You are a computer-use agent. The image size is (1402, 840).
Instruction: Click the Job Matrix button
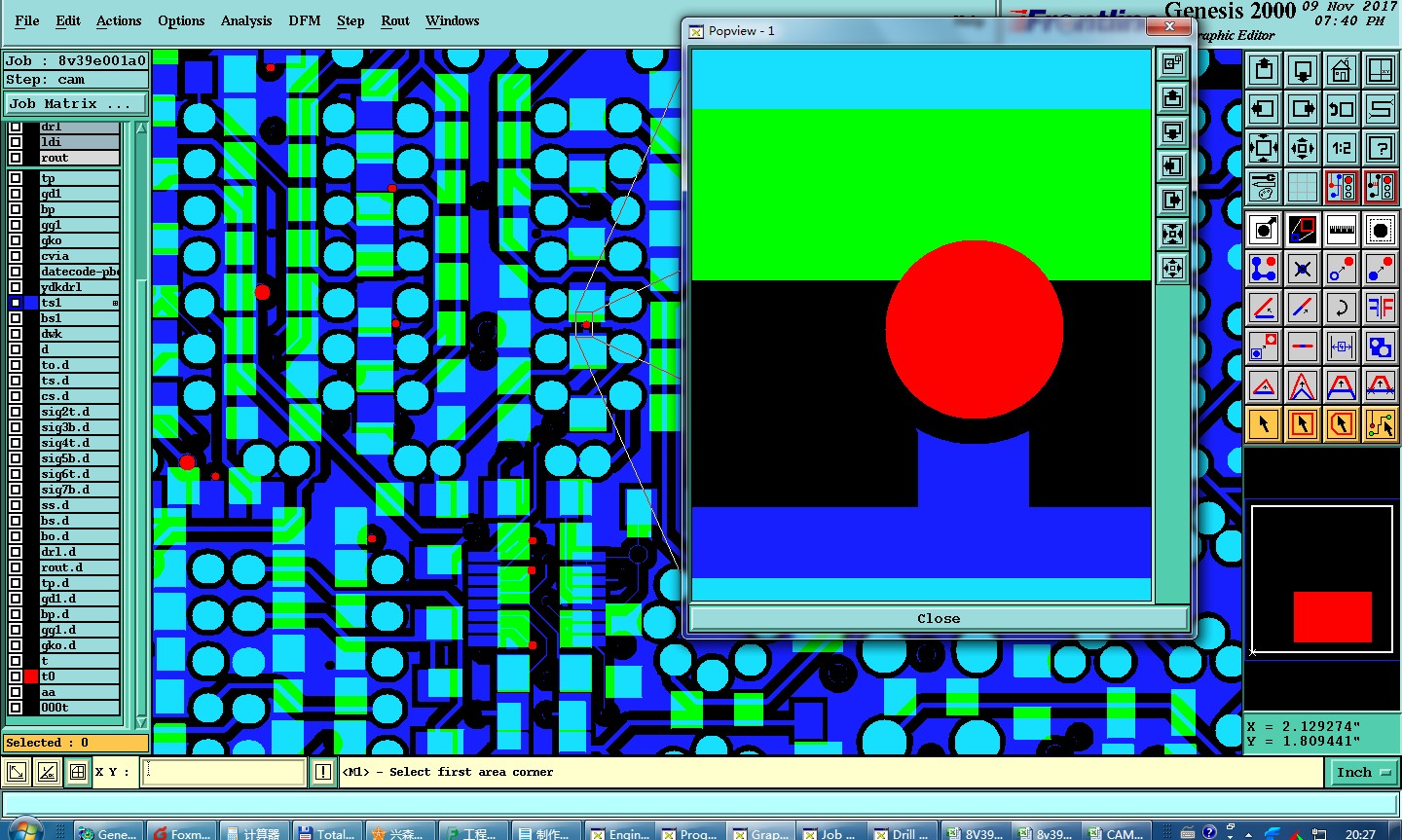coord(76,103)
